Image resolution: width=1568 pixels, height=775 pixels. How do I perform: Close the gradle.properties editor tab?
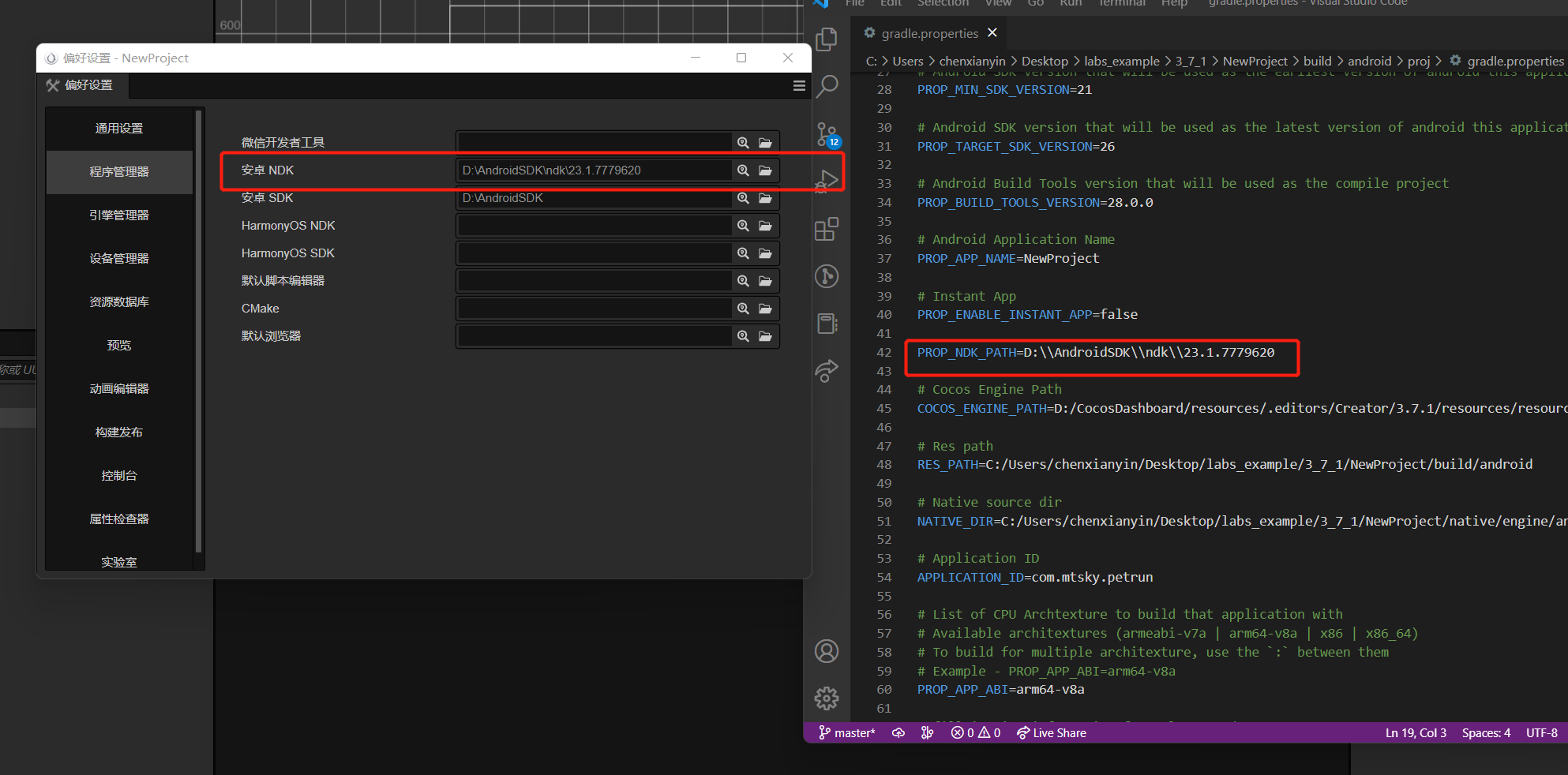coord(992,32)
